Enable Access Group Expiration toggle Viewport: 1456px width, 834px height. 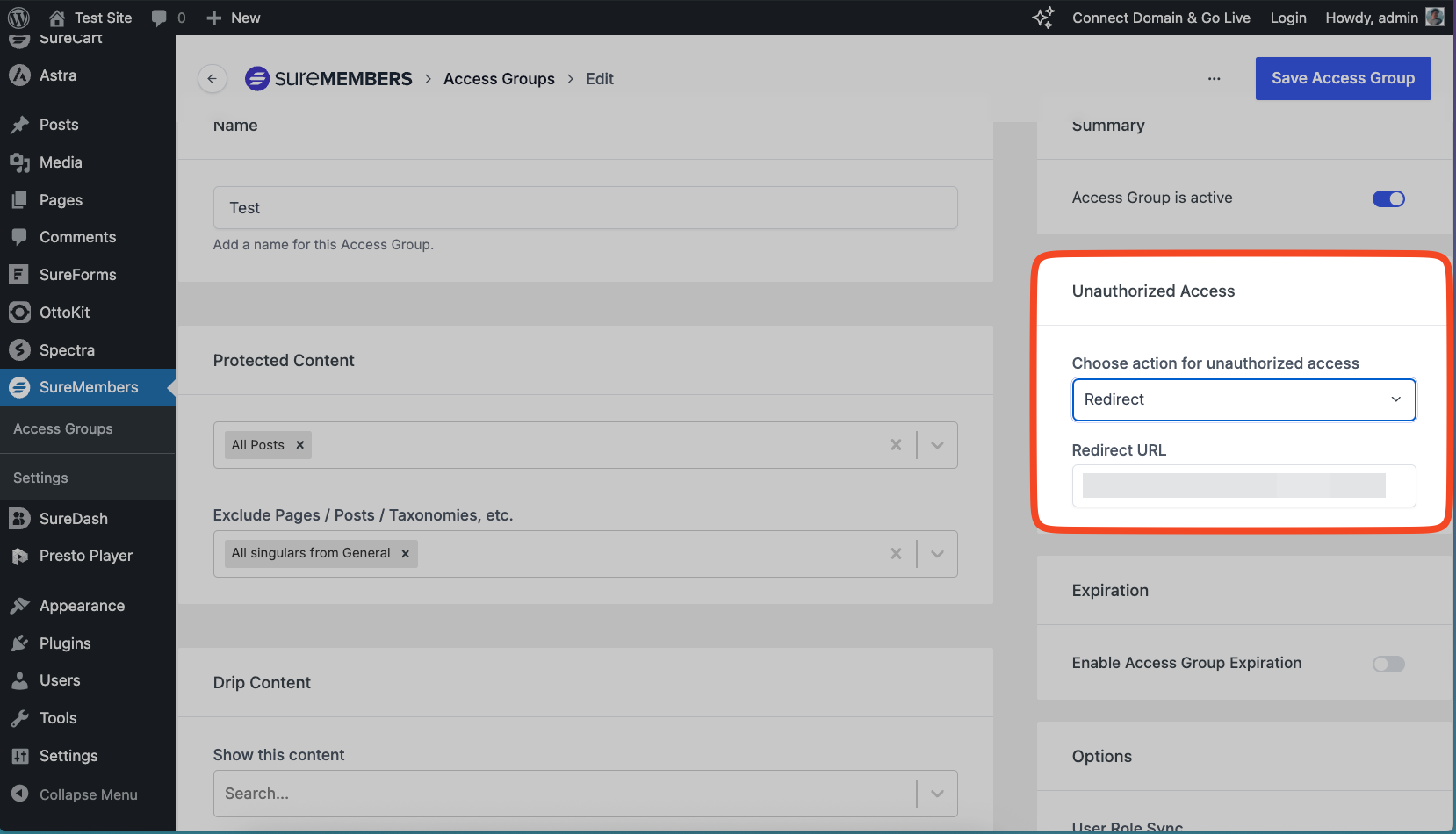(1388, 664)
